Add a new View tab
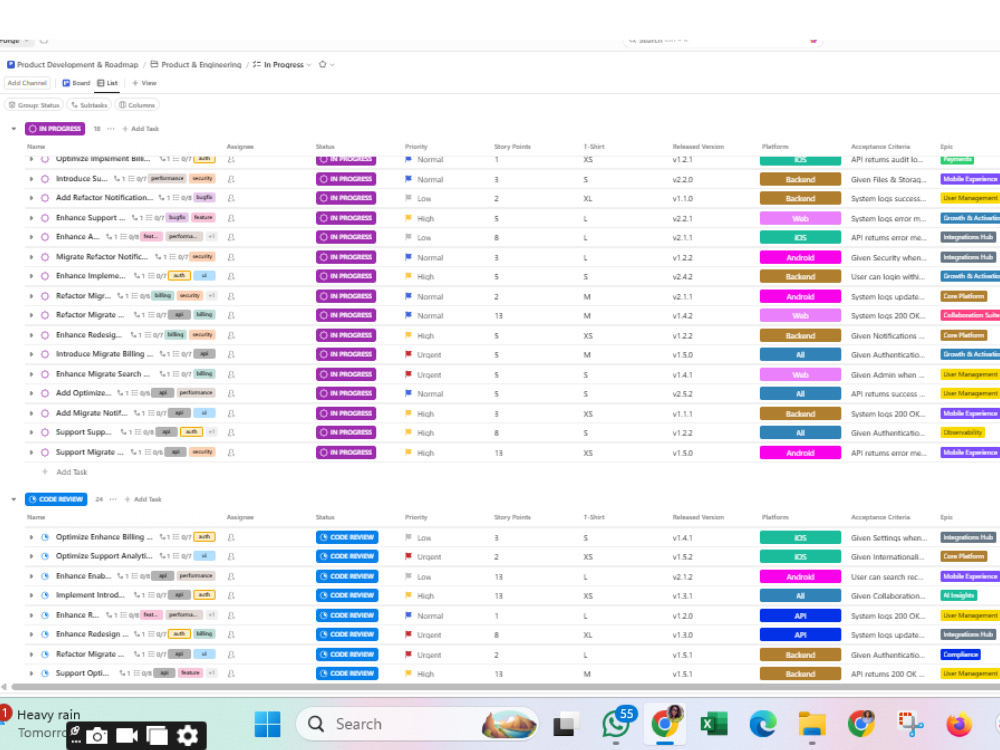This screenshot has height=750, width=1000. [x=144, y=83]
